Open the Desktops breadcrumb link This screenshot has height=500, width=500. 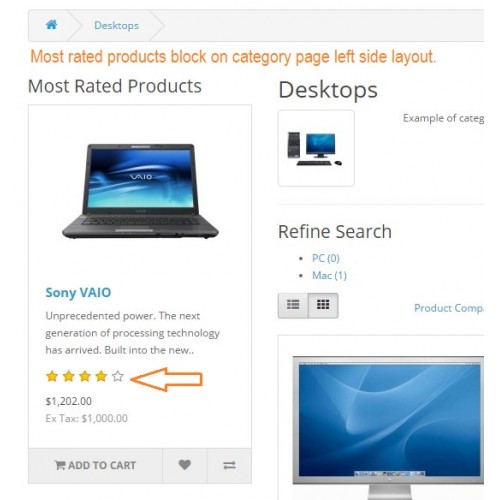116,25
